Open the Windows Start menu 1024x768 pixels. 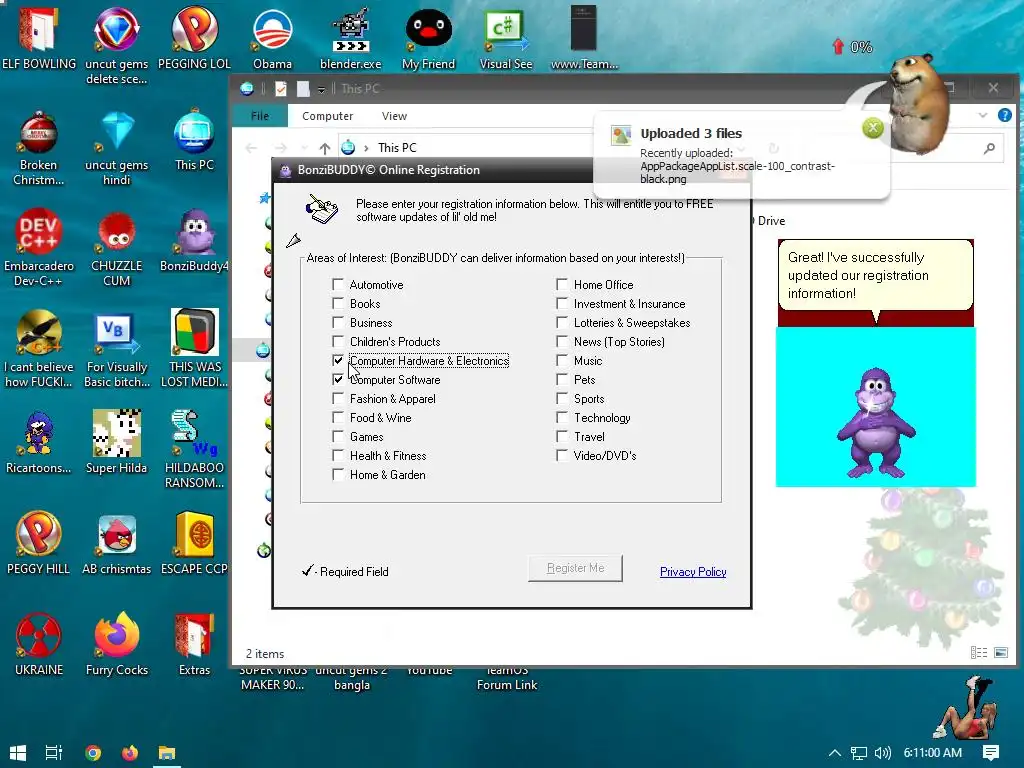pos(18,753)
